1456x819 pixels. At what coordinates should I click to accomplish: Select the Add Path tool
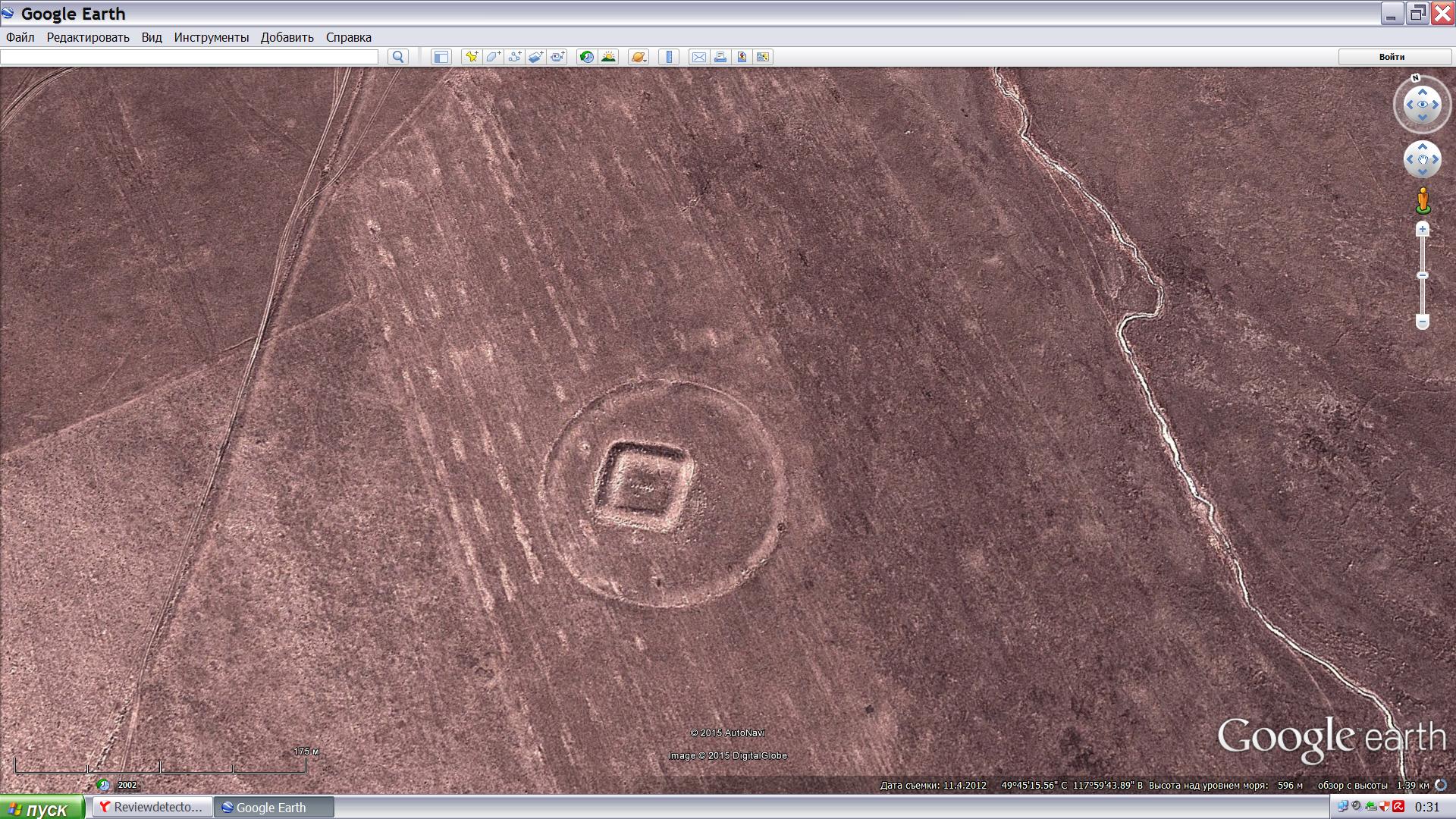point(515,57)
